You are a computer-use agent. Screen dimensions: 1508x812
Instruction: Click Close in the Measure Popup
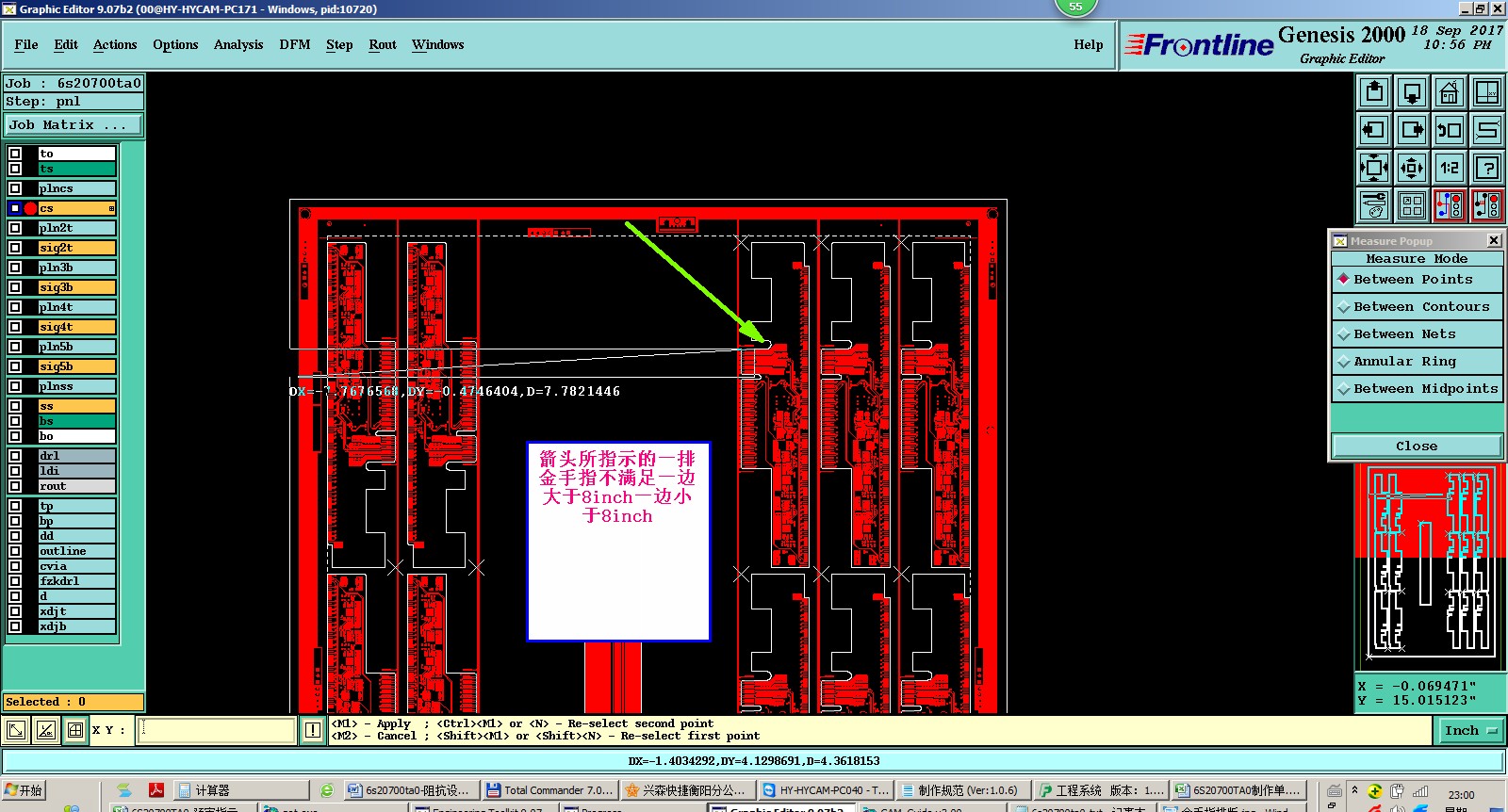[x=1417, y=447]
